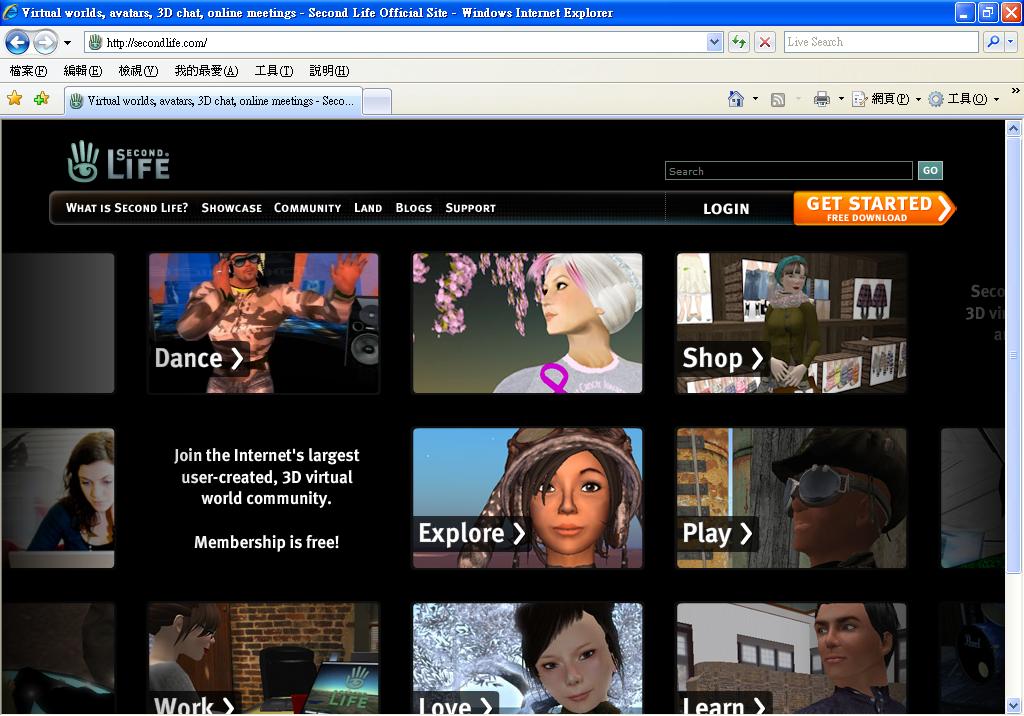Viewport: 1024px width, 716px height.
Task: Open the recent pages dropdown arrow
Action: [x=67, y=43]
